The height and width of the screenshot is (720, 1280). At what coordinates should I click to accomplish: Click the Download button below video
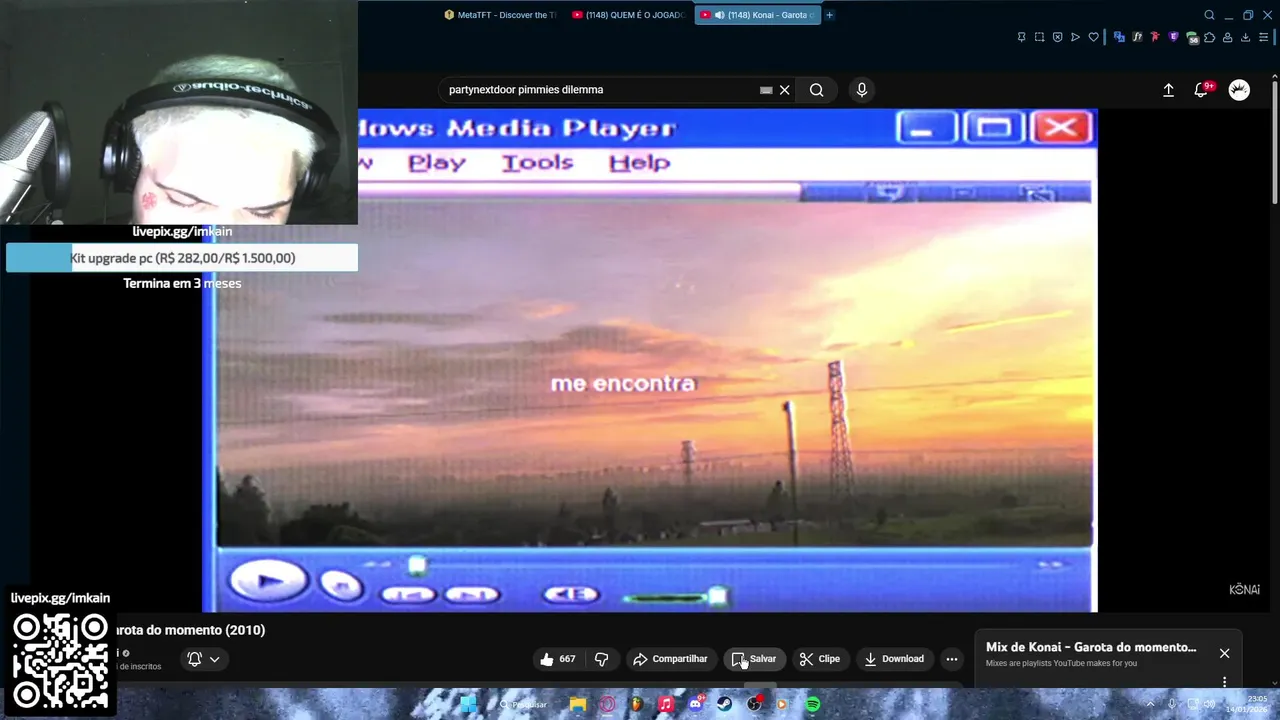(x=894, y=659)
